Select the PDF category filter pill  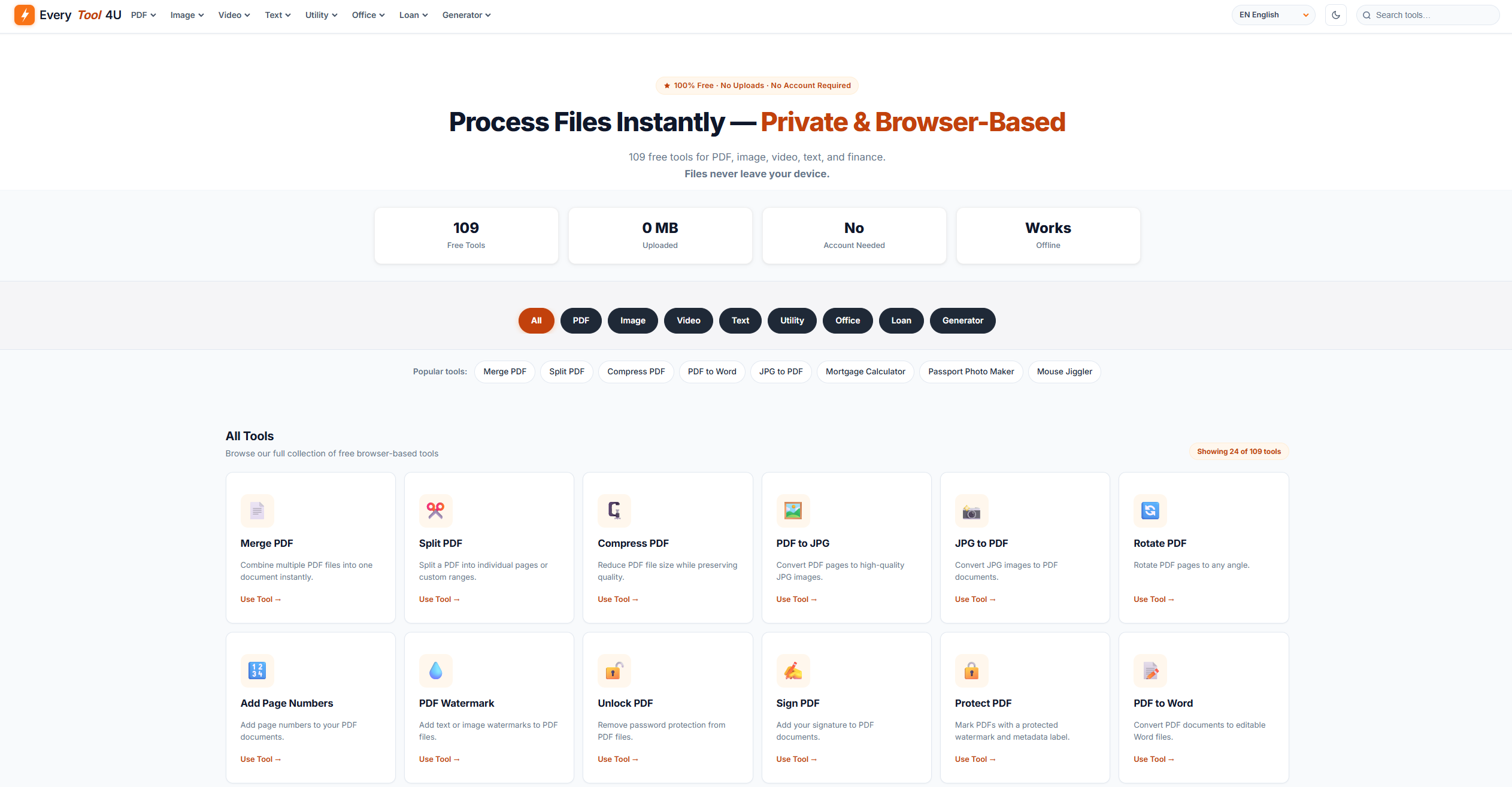581,321
